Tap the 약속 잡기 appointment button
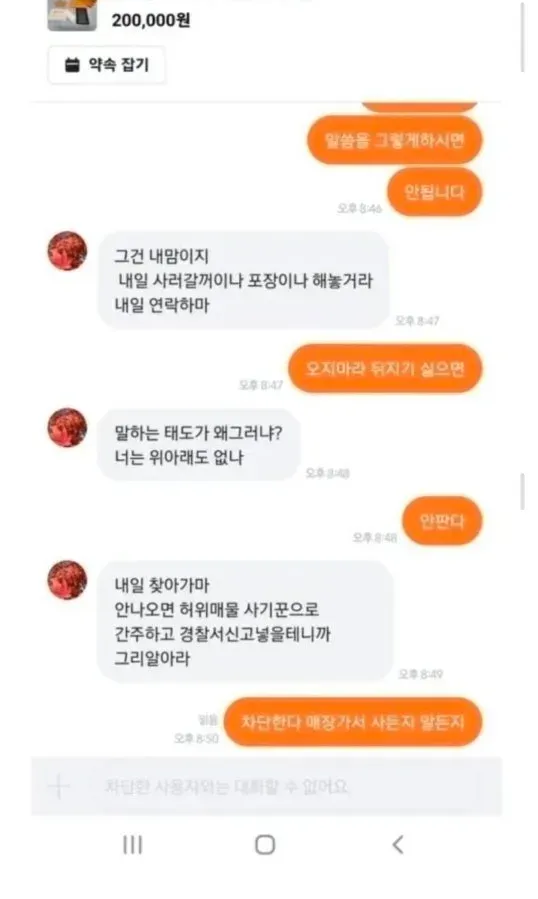This screenshot has height=899, width=538. point(107,65)
